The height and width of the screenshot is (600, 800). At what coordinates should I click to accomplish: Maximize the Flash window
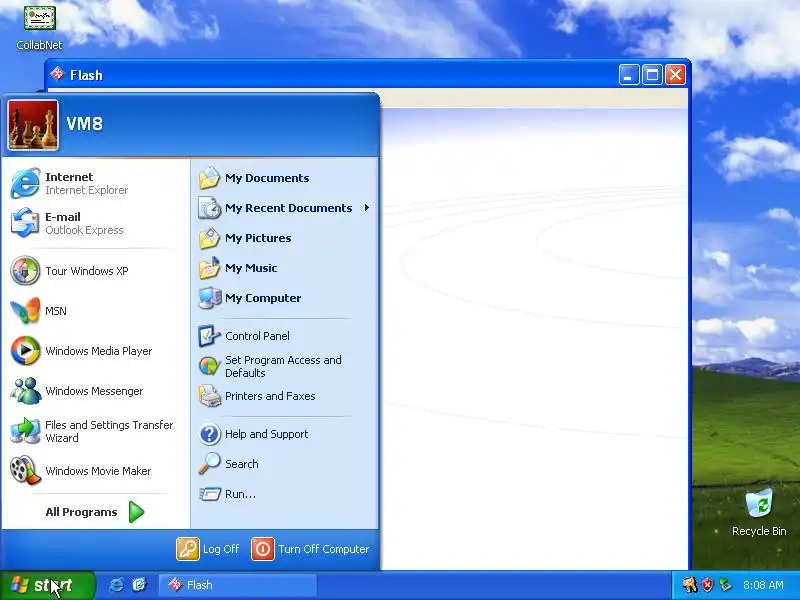click(x=652, y=75)
